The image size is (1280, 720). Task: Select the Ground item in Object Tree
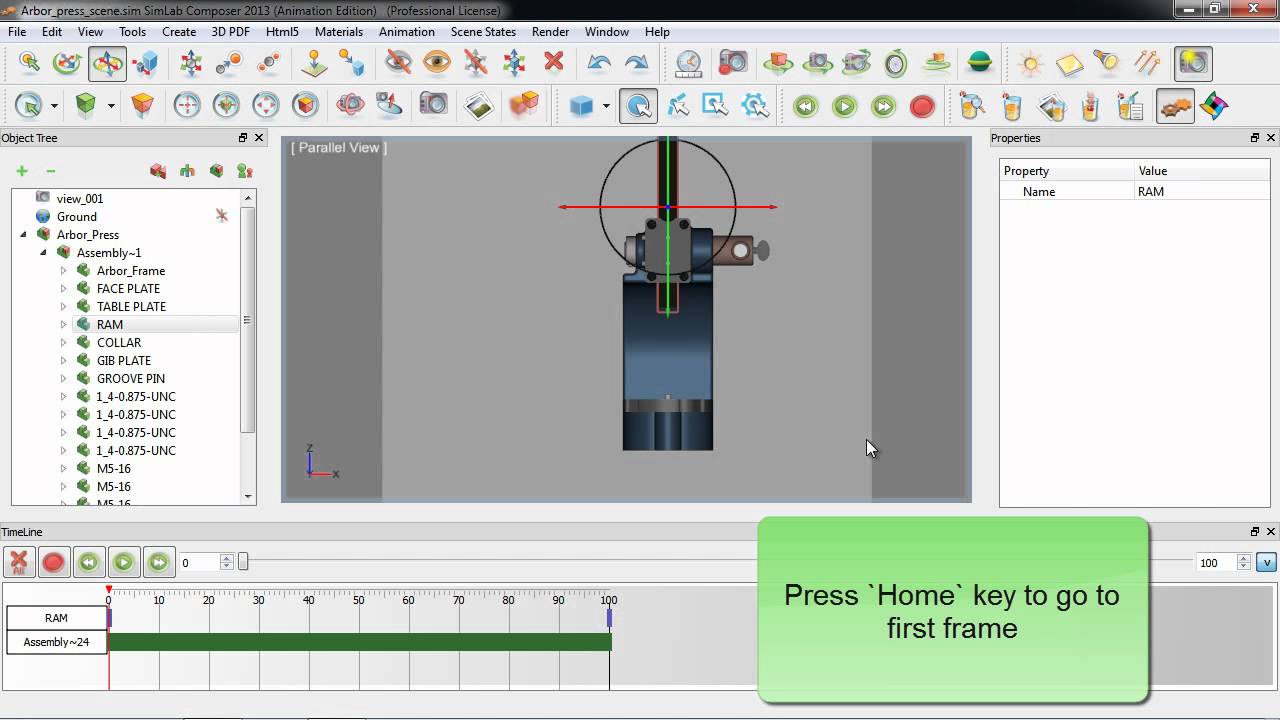[77, 216]
